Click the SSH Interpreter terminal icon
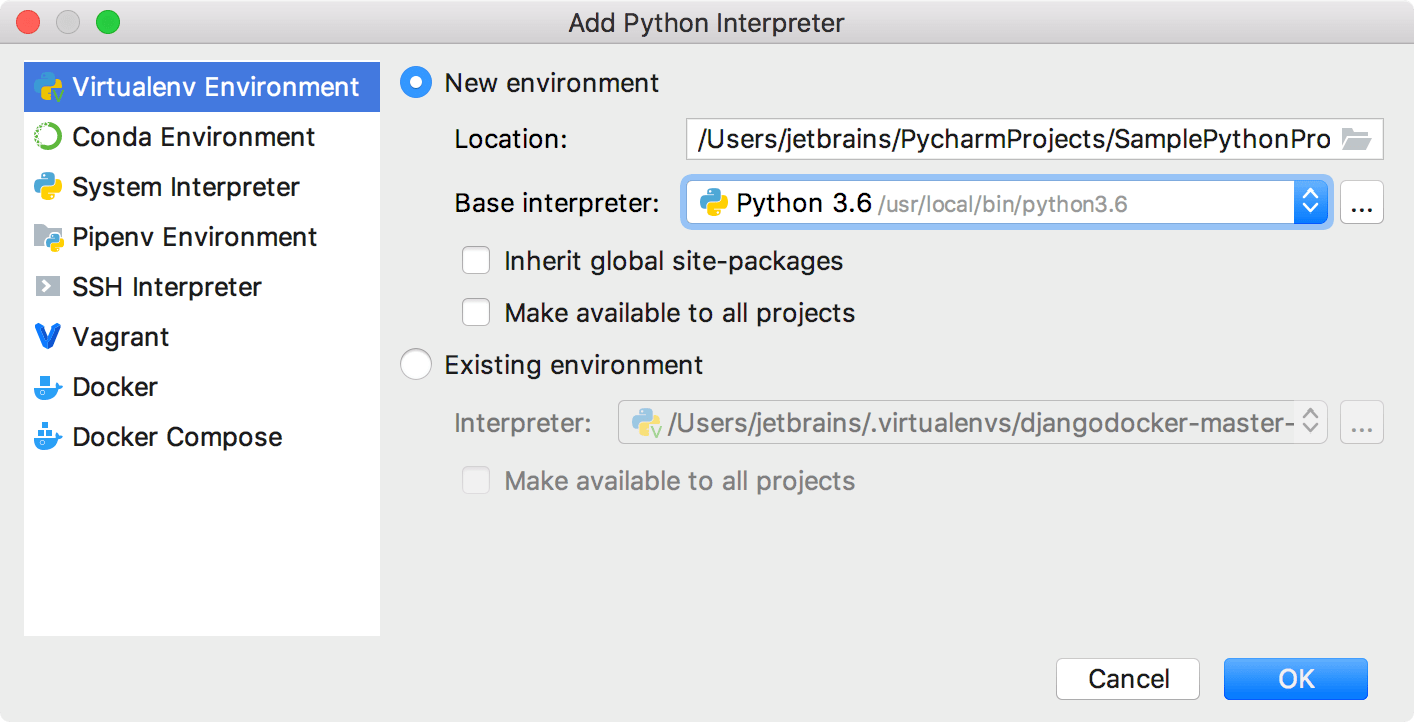Viewport: 1414px width, 722px height. tap(48, 287)
